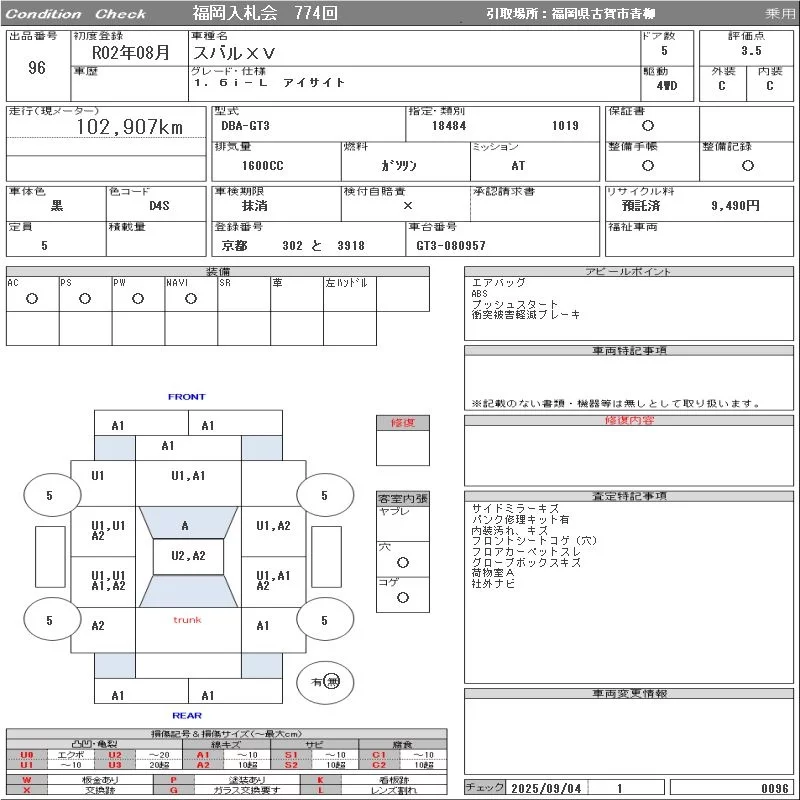Click the red S1 legend code
Image resolution: width=800 pixels, height=800 pixels.
pyautogui.click(x=291, y=755)
